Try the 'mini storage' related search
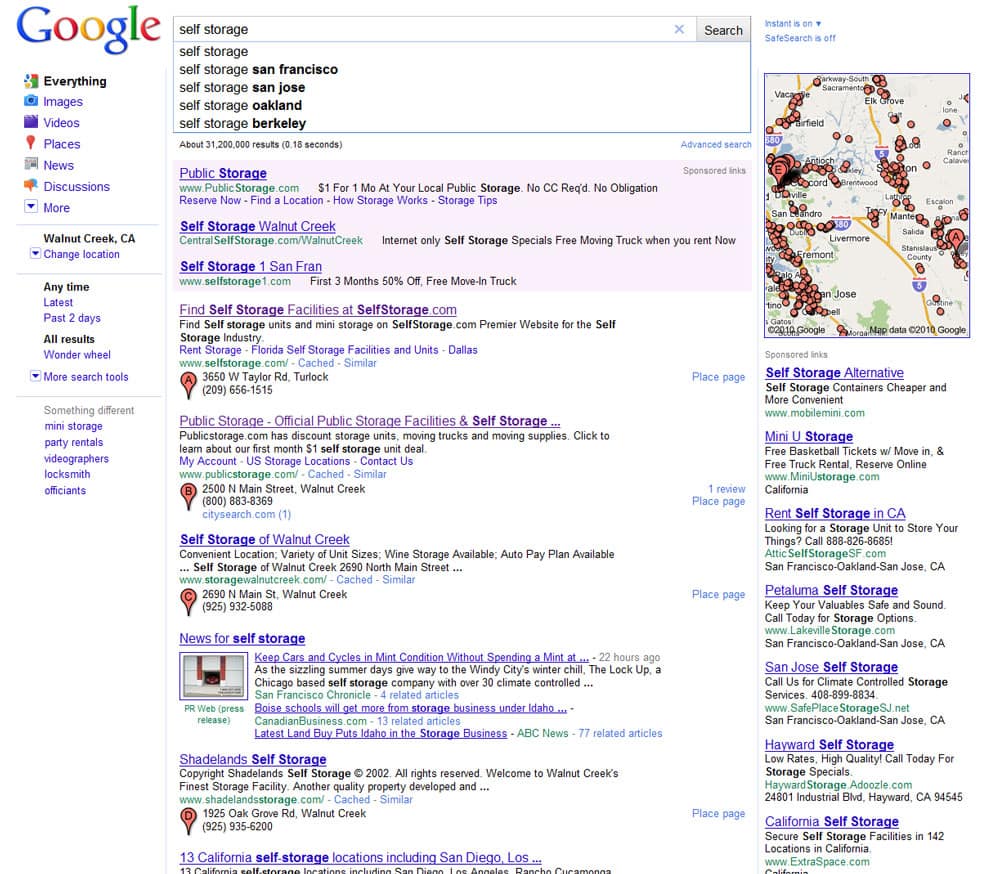Screen dimensions: 1000x874 73,426
